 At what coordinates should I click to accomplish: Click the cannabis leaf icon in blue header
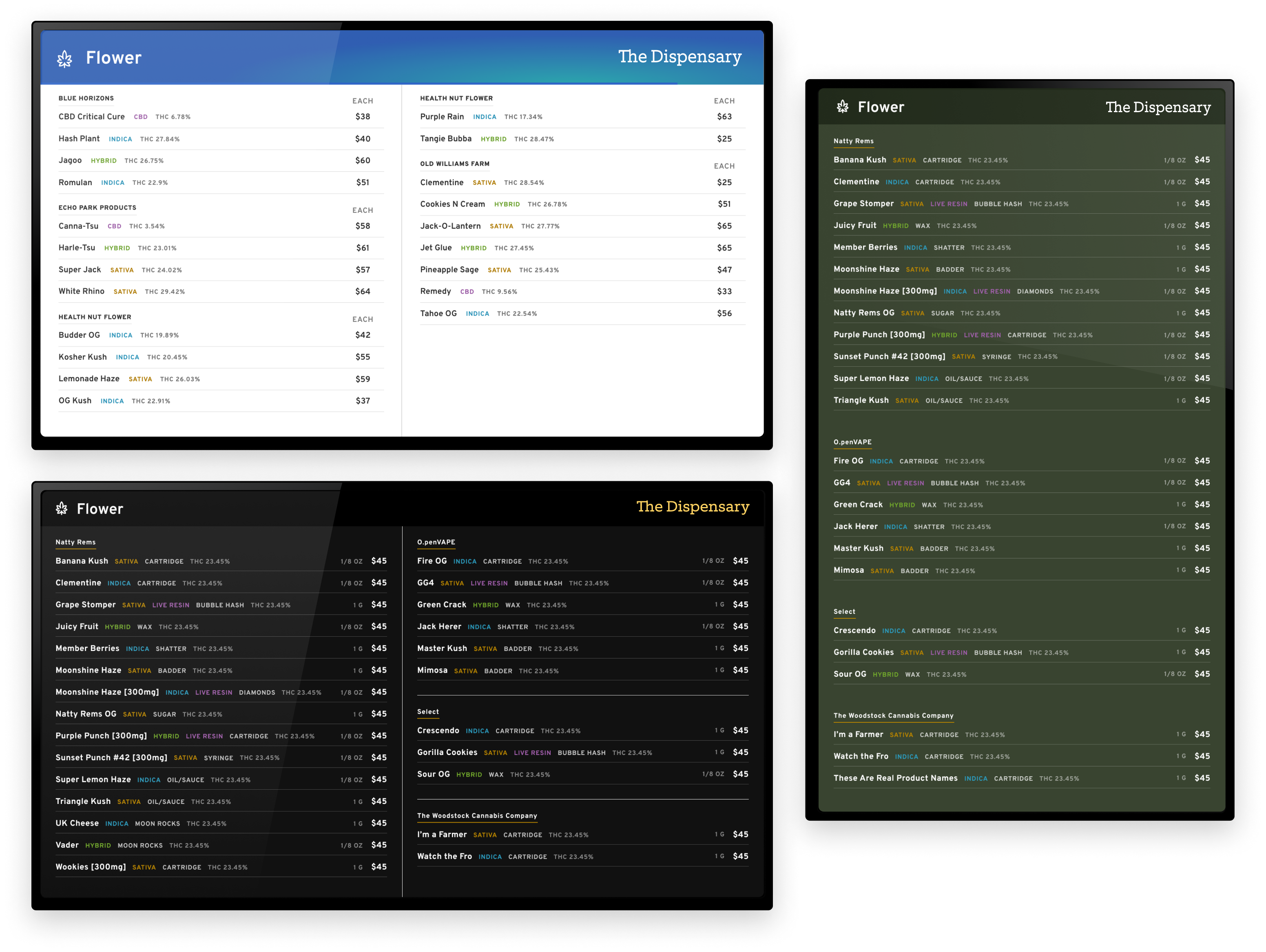point(65,58)
